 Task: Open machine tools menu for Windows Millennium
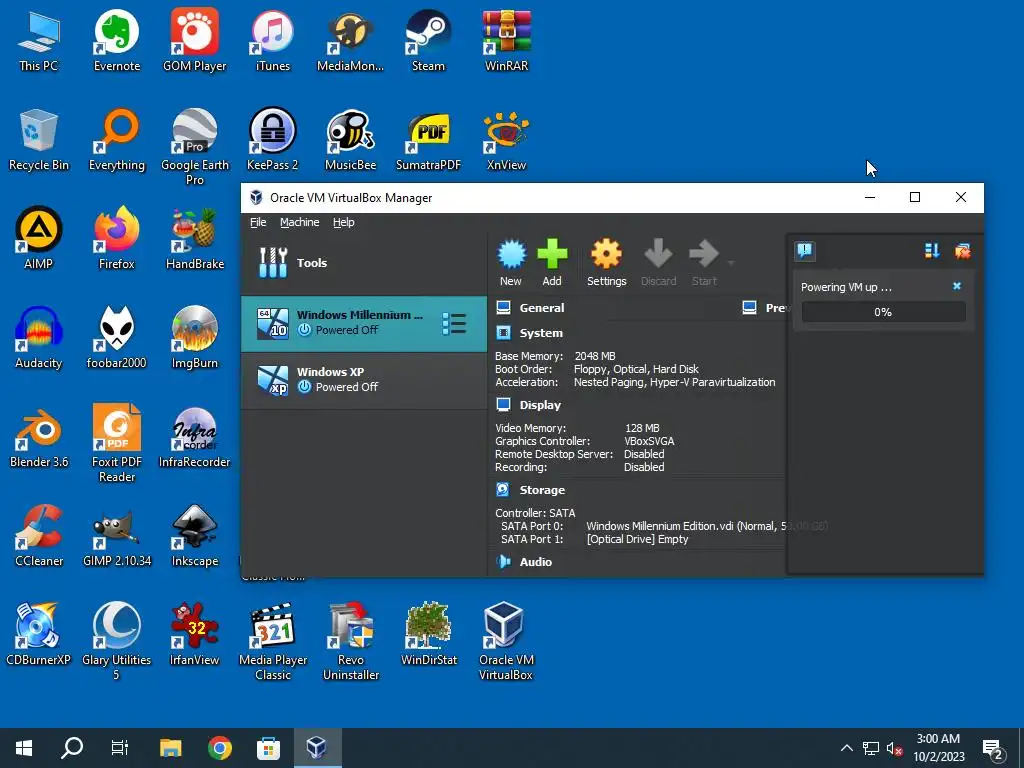coord(454,324)
